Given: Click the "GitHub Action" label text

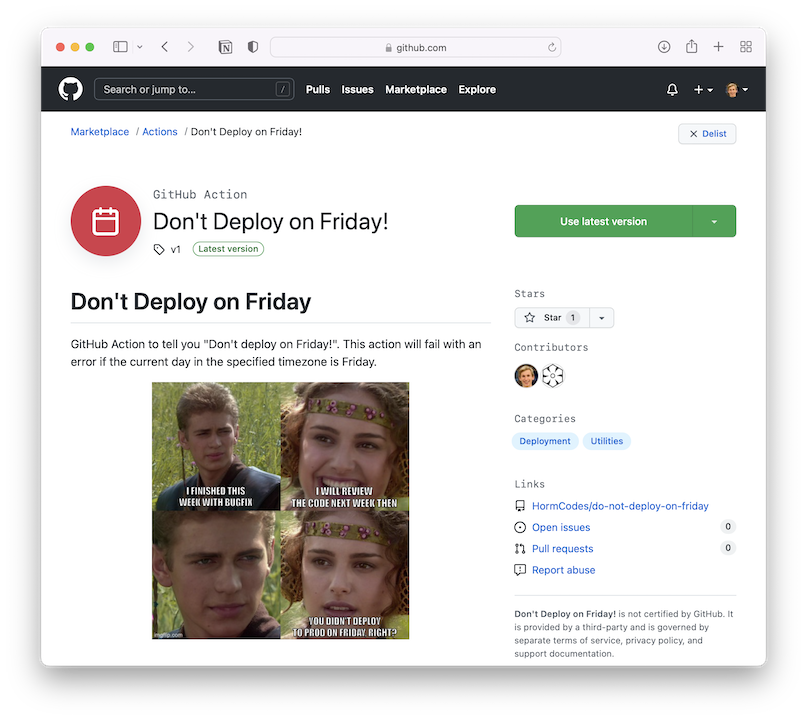Looking at the screenshot, I should (x=200, y=195).
